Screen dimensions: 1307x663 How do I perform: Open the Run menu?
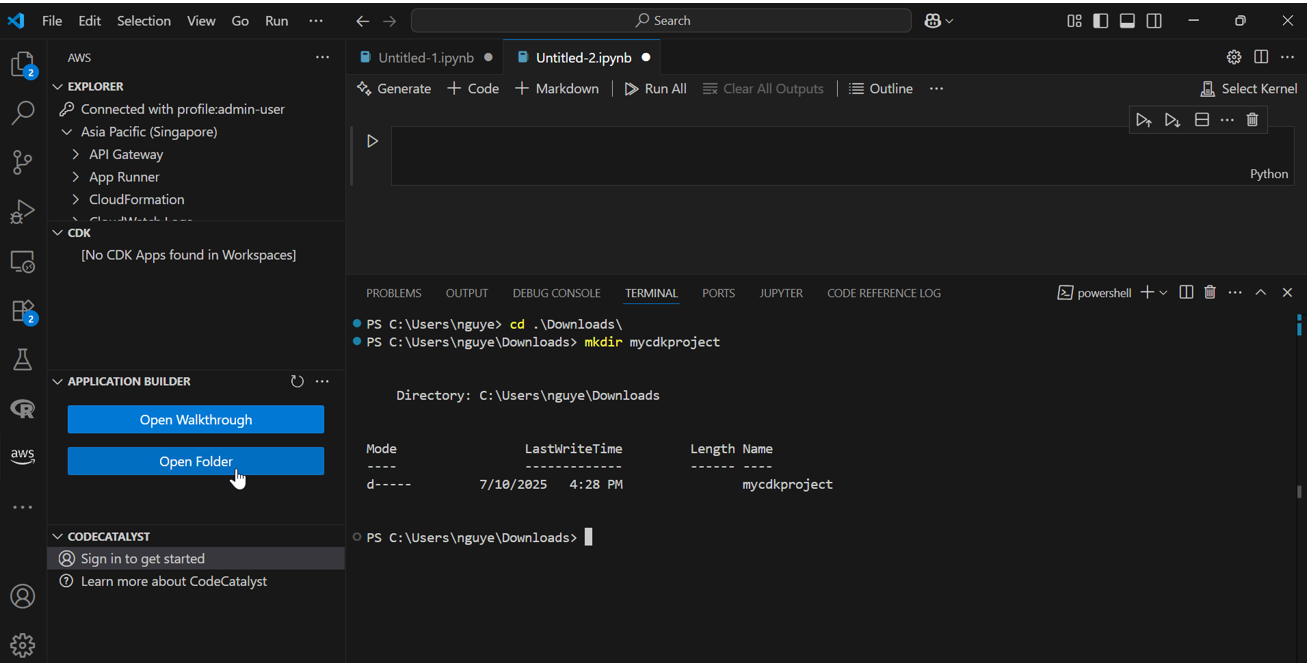click(x=276, y=20)
